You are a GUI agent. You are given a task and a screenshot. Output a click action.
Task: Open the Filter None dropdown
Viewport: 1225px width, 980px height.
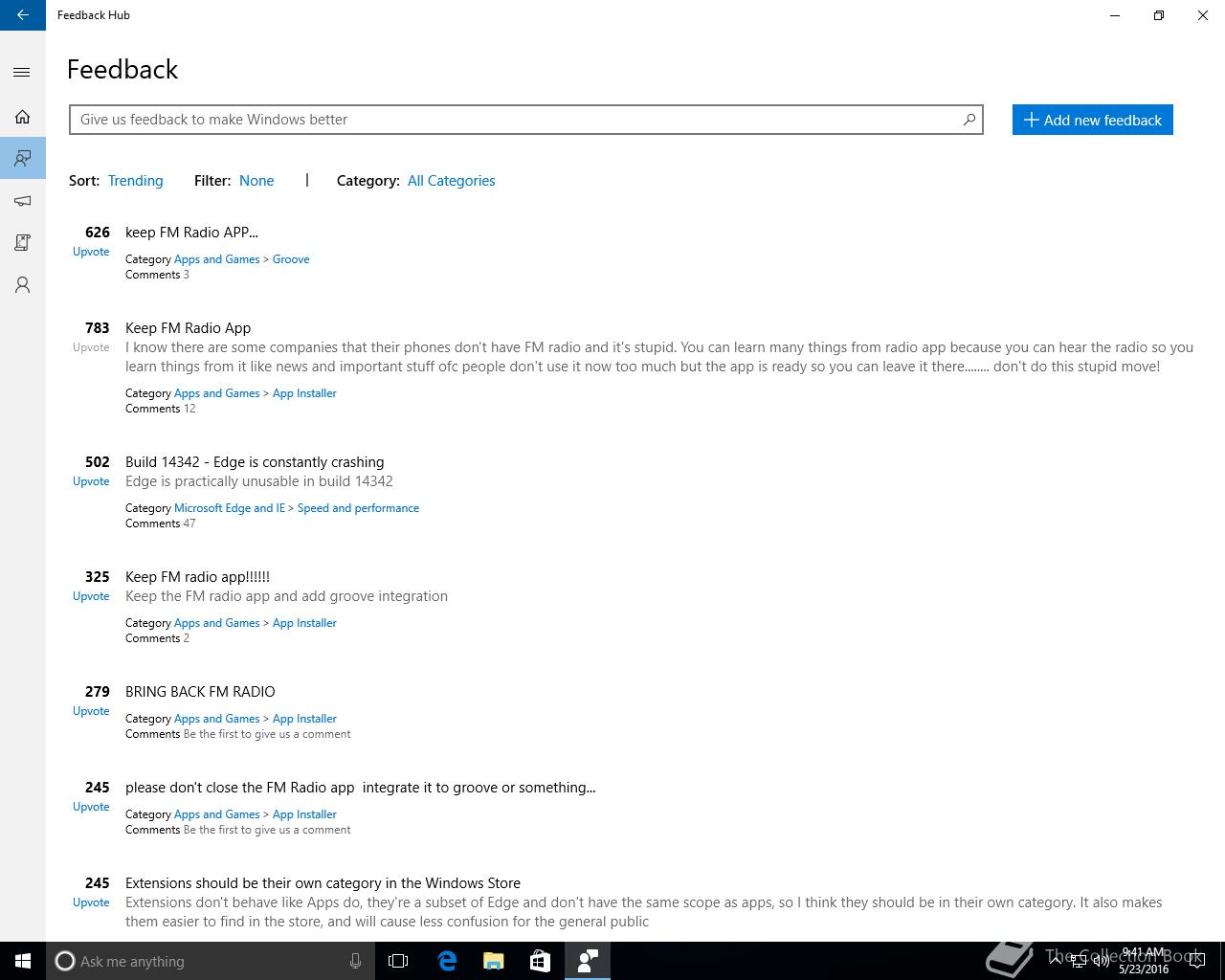(256, 181)
